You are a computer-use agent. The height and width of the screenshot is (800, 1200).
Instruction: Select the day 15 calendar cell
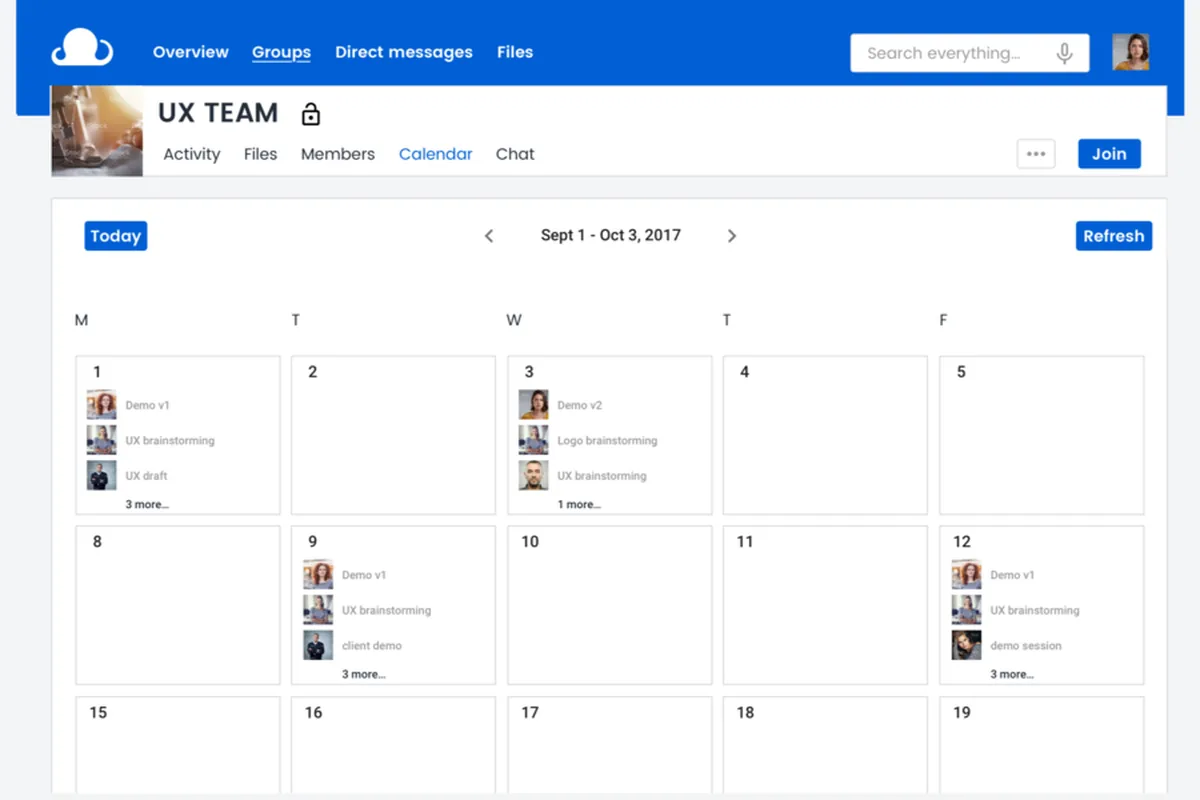tap(178, 745)
